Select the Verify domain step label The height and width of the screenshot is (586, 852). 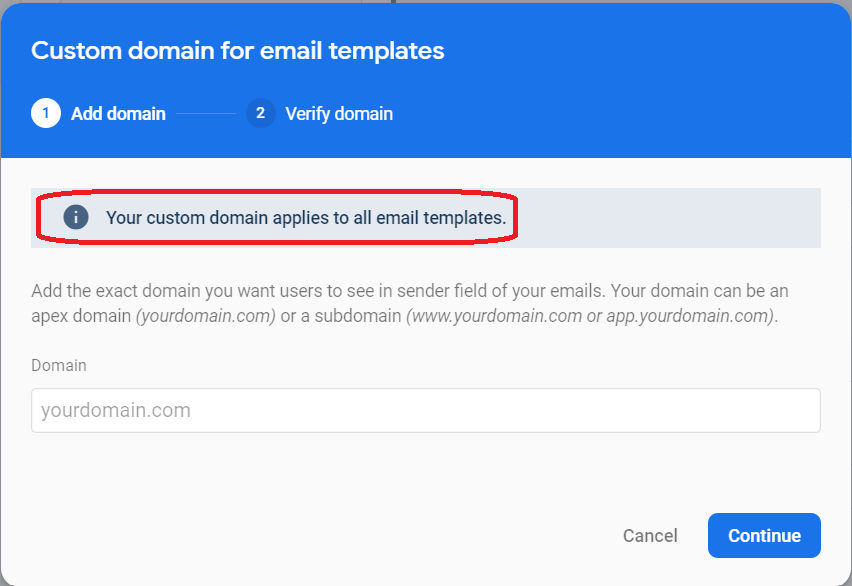pyautogui.click(x=339, y=114)
